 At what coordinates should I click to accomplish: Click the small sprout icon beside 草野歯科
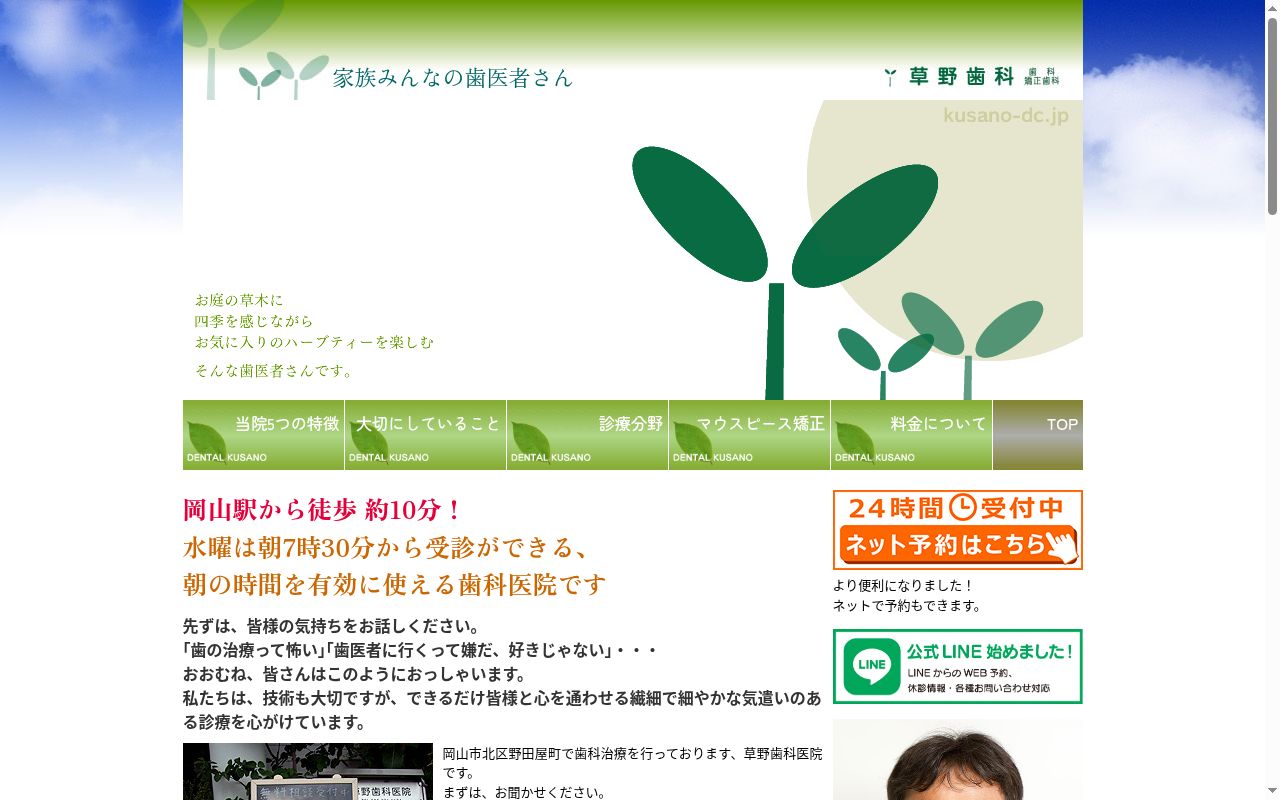click(x=890, y=77)
